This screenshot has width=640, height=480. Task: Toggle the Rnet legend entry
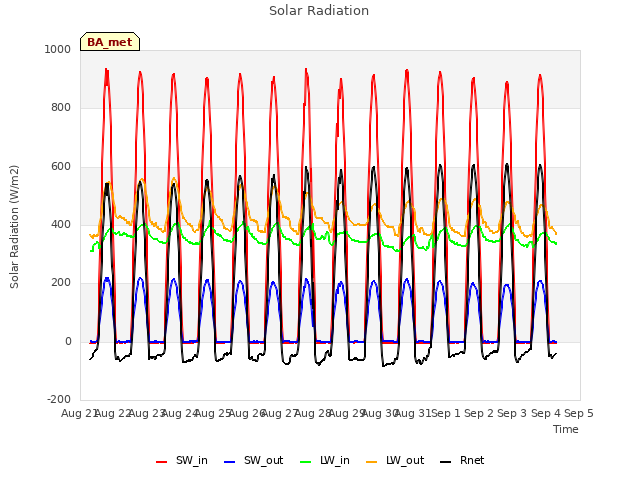click(x=462, y=460)
